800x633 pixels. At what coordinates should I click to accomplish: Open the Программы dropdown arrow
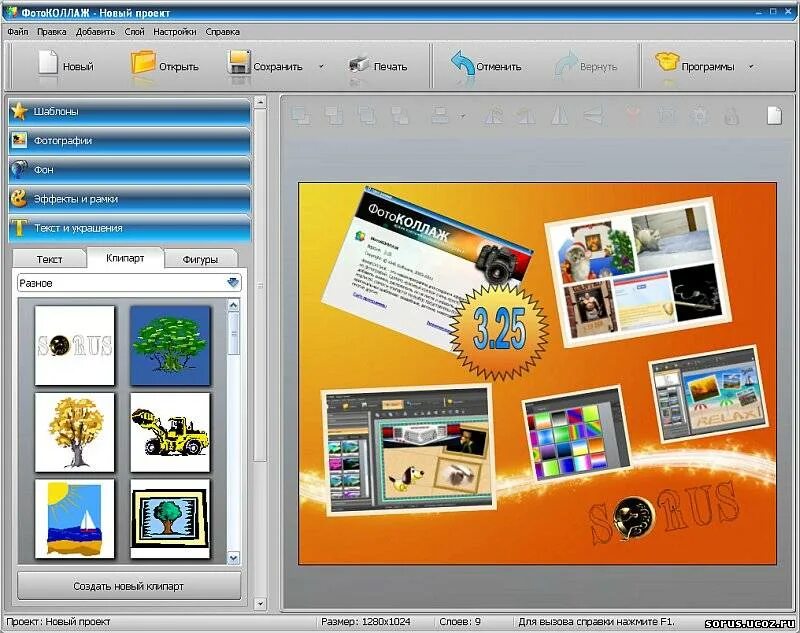751,66
